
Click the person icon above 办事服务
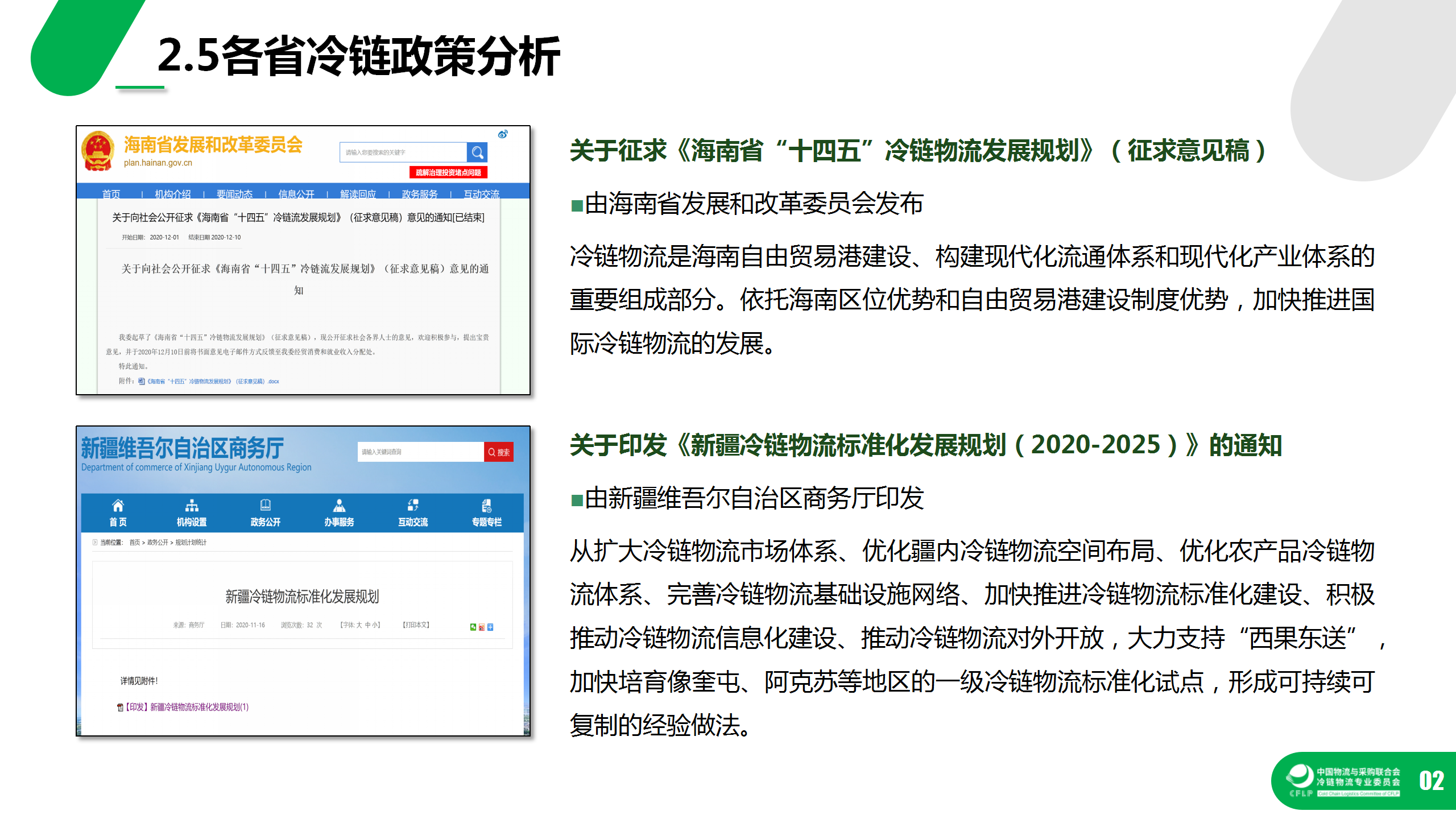340,504
